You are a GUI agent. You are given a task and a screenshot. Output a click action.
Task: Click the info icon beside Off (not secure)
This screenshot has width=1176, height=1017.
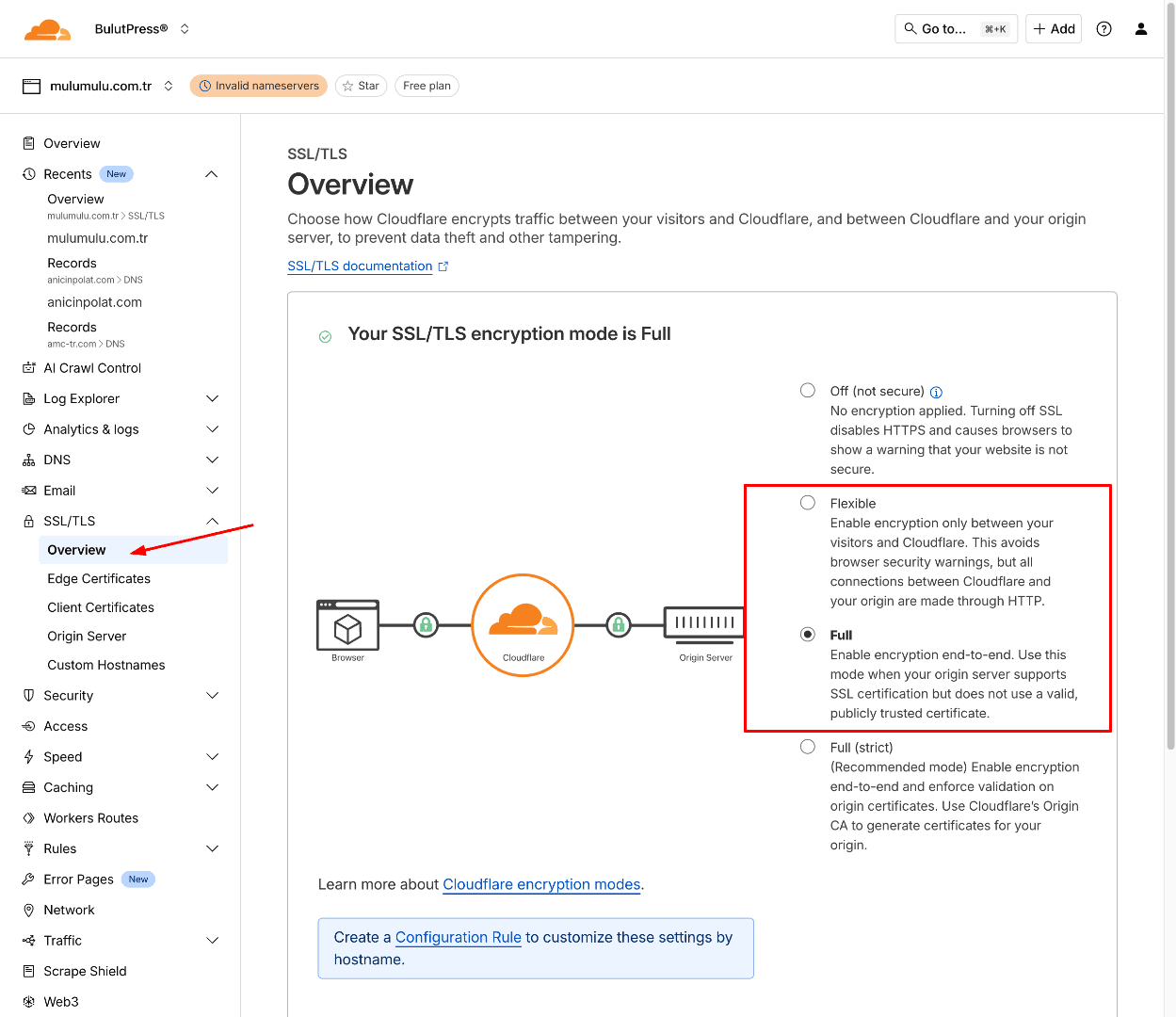click(x=936, y=393)
